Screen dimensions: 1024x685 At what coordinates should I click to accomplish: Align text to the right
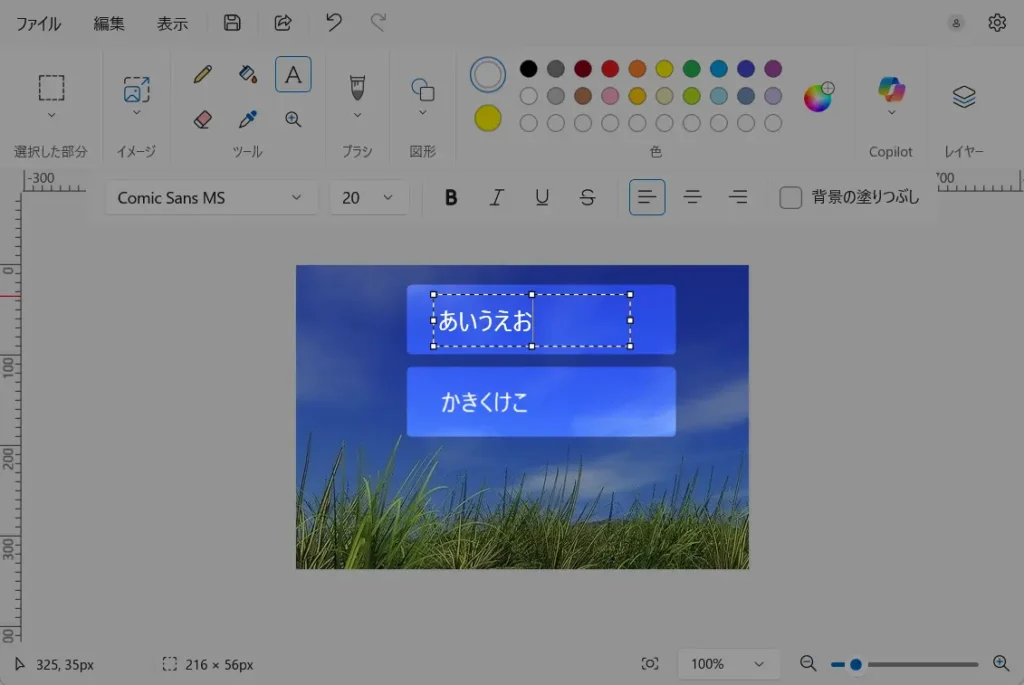point(738,197)
